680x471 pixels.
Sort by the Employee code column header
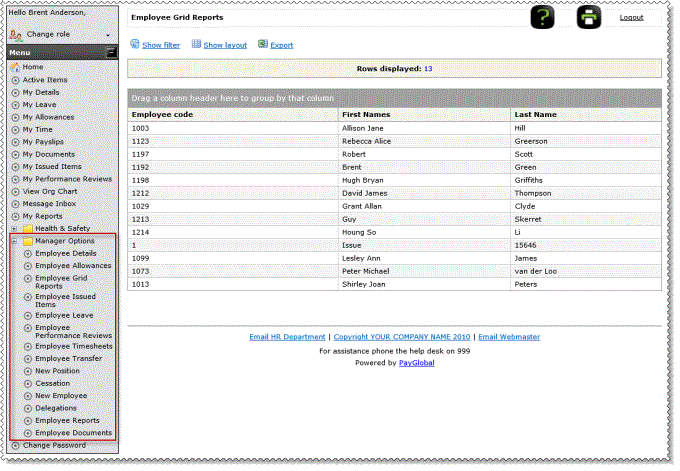pos(162,115)
